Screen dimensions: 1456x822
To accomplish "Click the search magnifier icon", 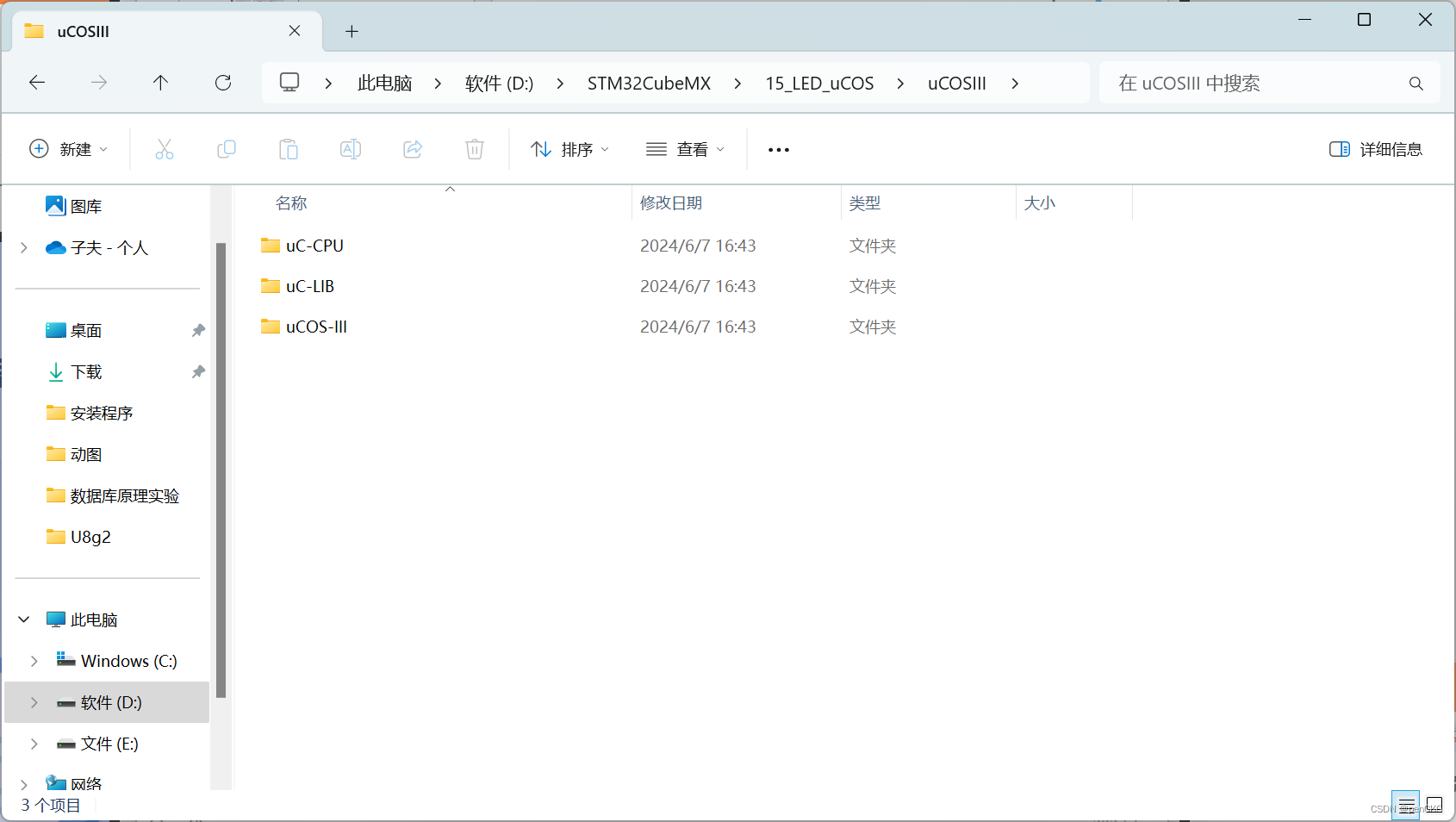I will tap(1416, 84).
